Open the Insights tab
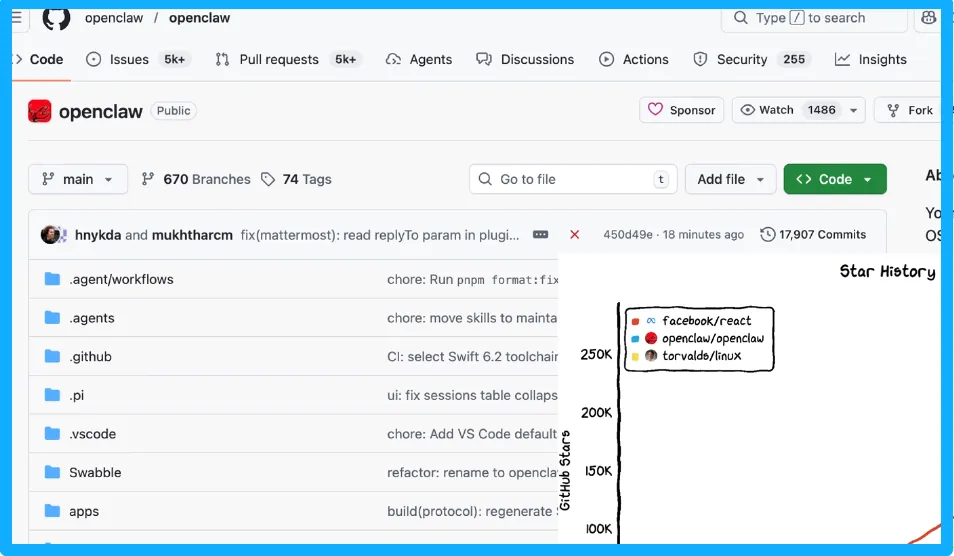Screen dimensions: 954x556 coord(871,60)
